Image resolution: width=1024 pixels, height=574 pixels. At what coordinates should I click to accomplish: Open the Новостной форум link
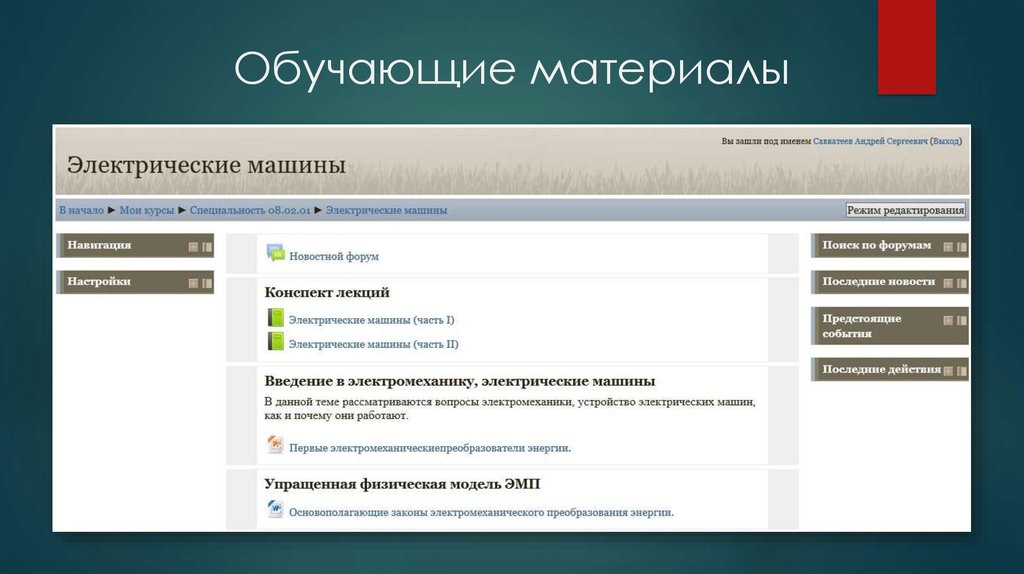click(334, 257)
